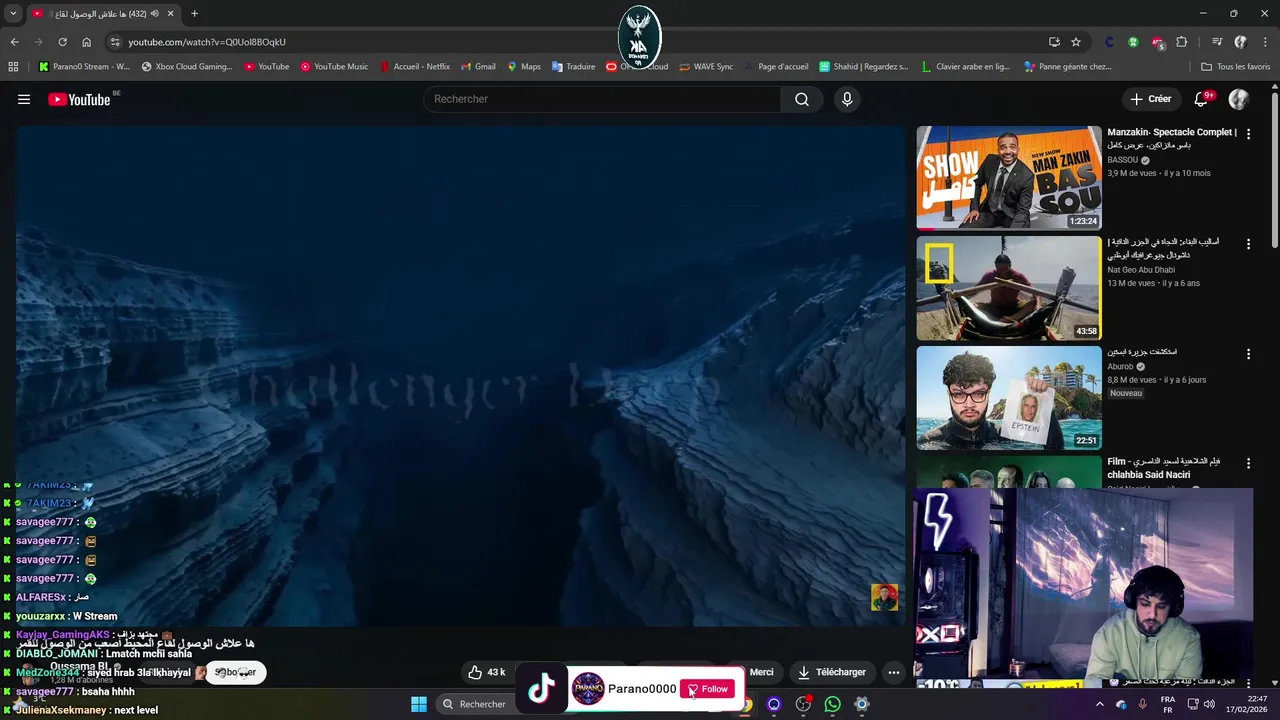Open the Parano0 Stream bookmark
Screen dimensions: 1280x720
(x=84, y=67)
